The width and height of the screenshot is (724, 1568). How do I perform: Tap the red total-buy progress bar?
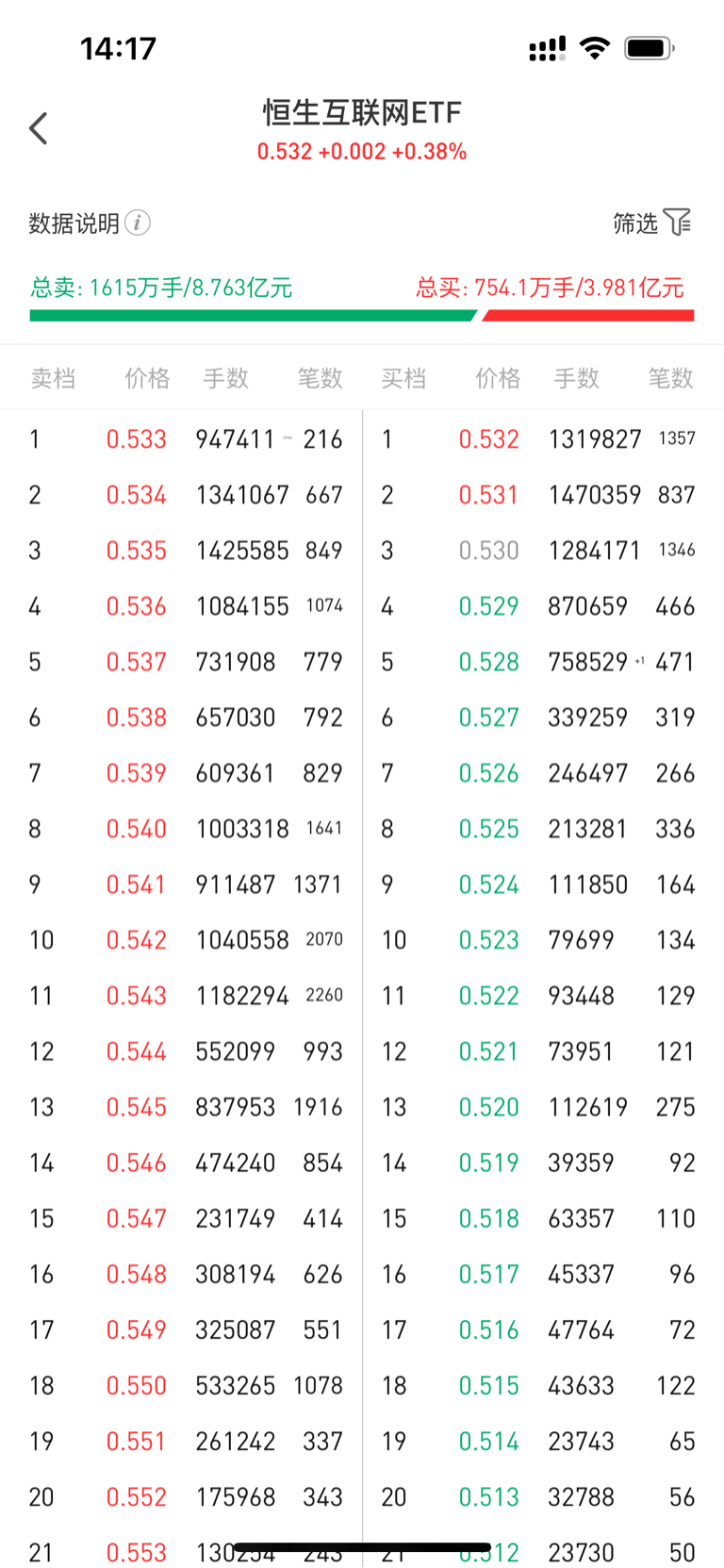click(x=588, y=316)
